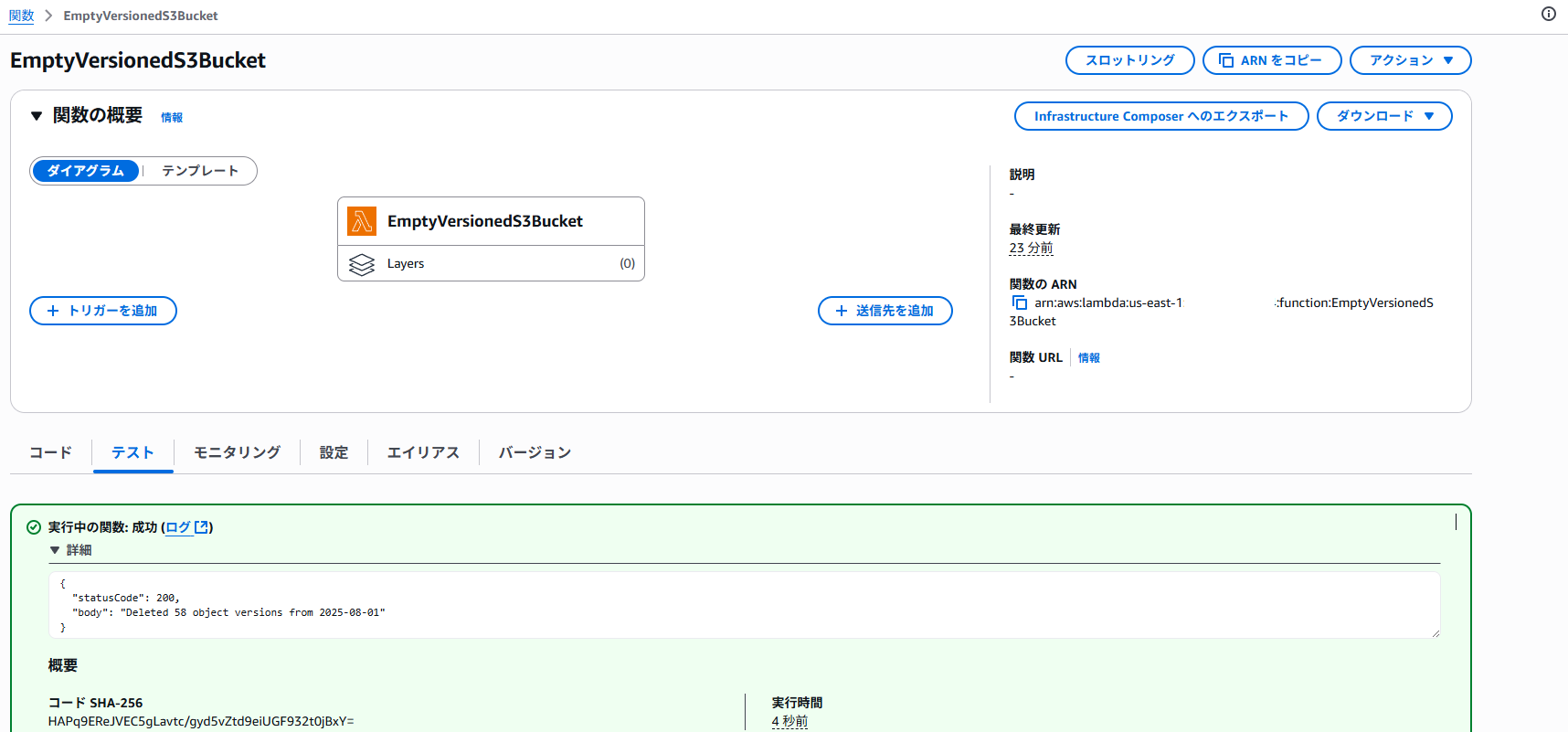1568x732 pixels.
Task: Go to the バージョン tab
Action: (535, 452)
